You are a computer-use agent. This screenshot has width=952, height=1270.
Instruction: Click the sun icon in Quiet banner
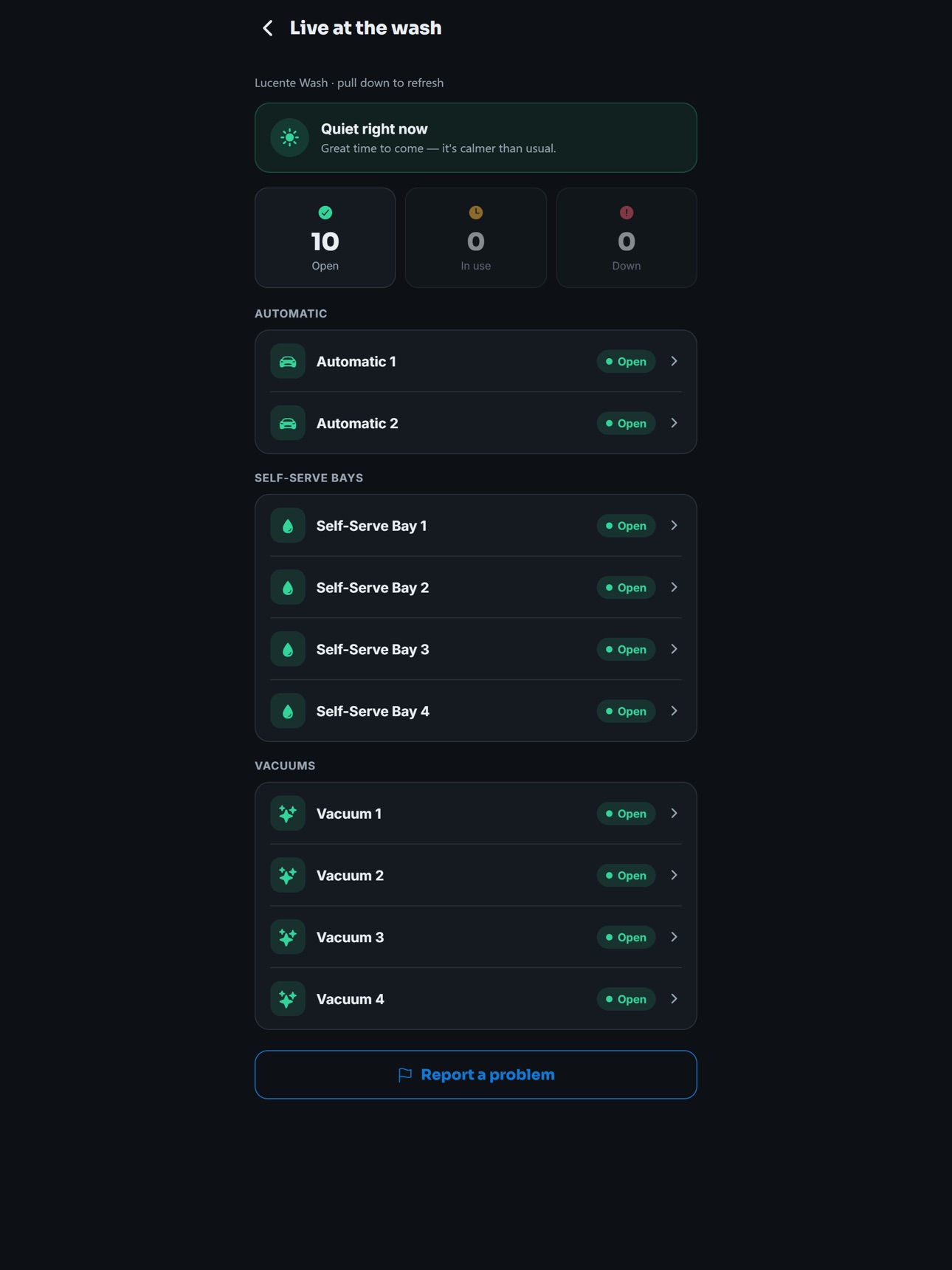(x=289, y=137)
